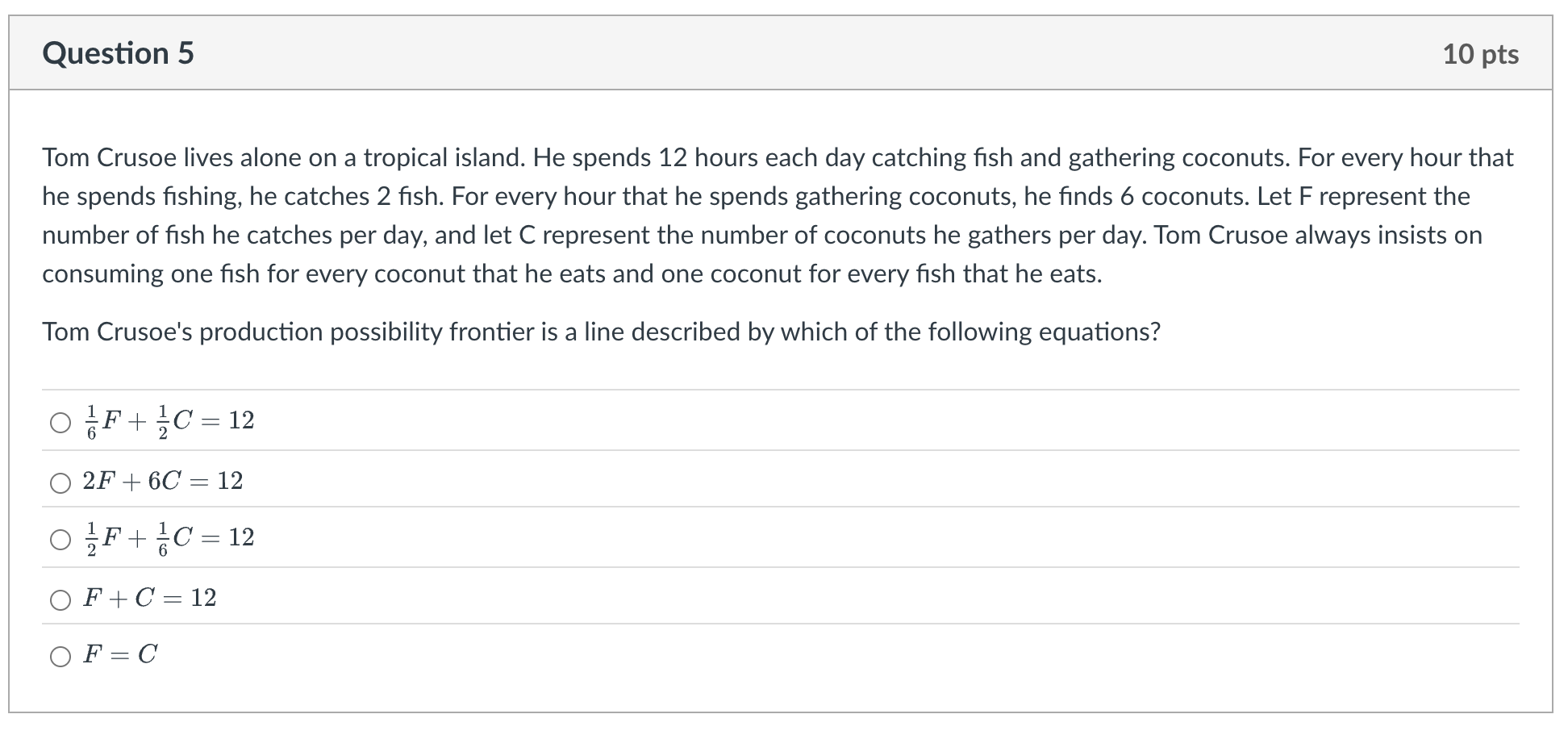
Task: Click the equation text 2F + 6C = 12
Action: [161, 480]
